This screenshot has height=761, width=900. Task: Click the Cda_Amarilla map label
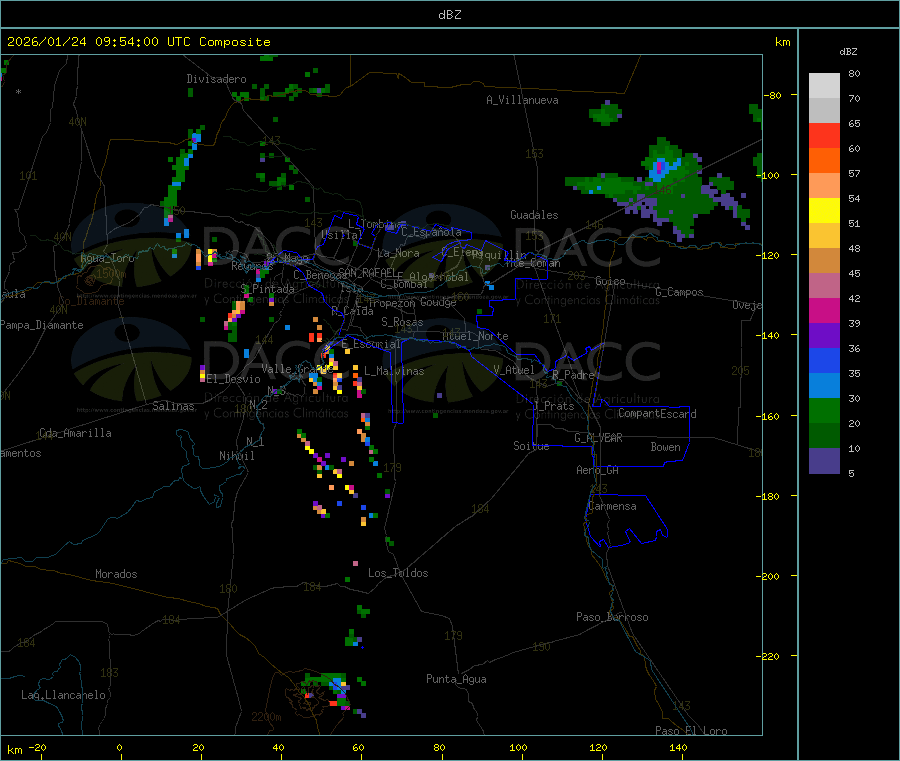(x=75, y=433)
